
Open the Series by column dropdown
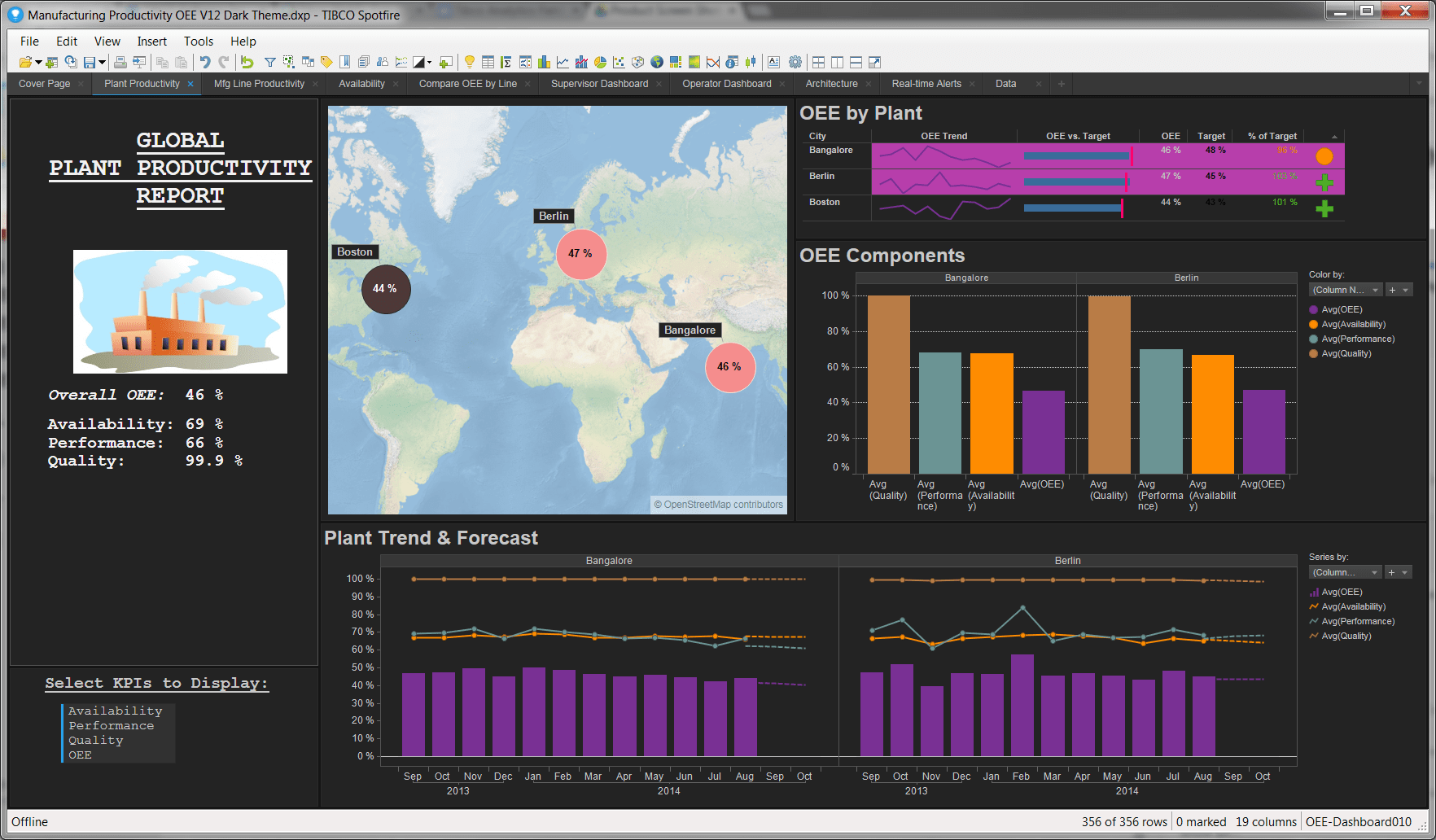[1344, 572]
